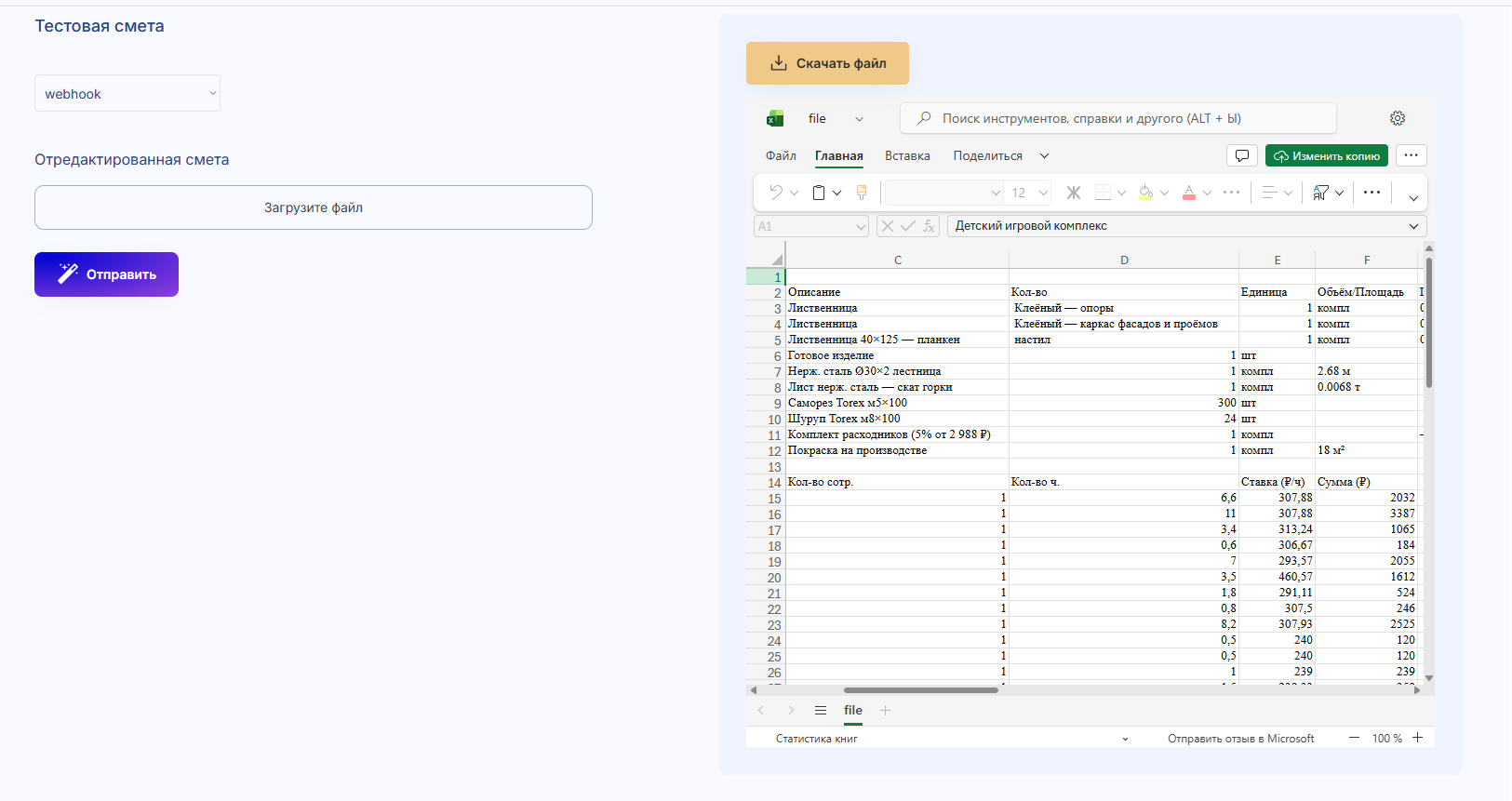The width and height of the screenshot is (1512, 801).
Task: Open the Файл menu
Action: coord(780,155)
